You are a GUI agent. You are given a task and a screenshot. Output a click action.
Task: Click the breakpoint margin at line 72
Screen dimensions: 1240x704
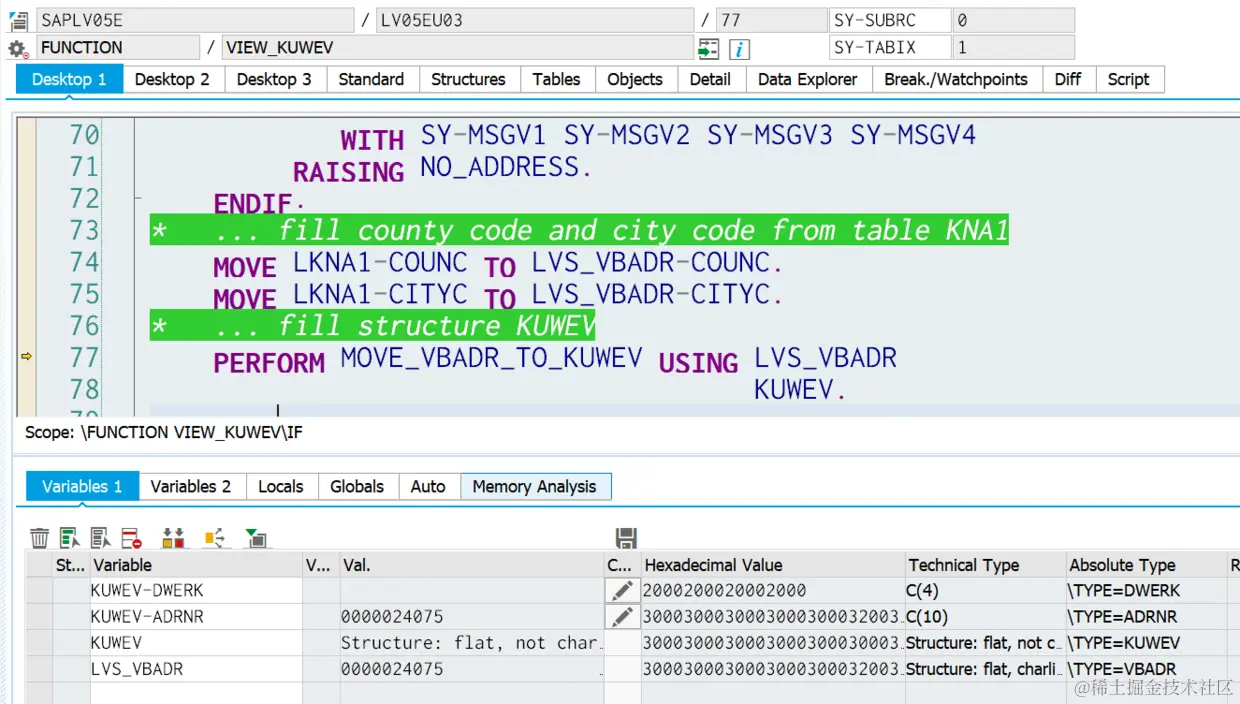[26, 198]
